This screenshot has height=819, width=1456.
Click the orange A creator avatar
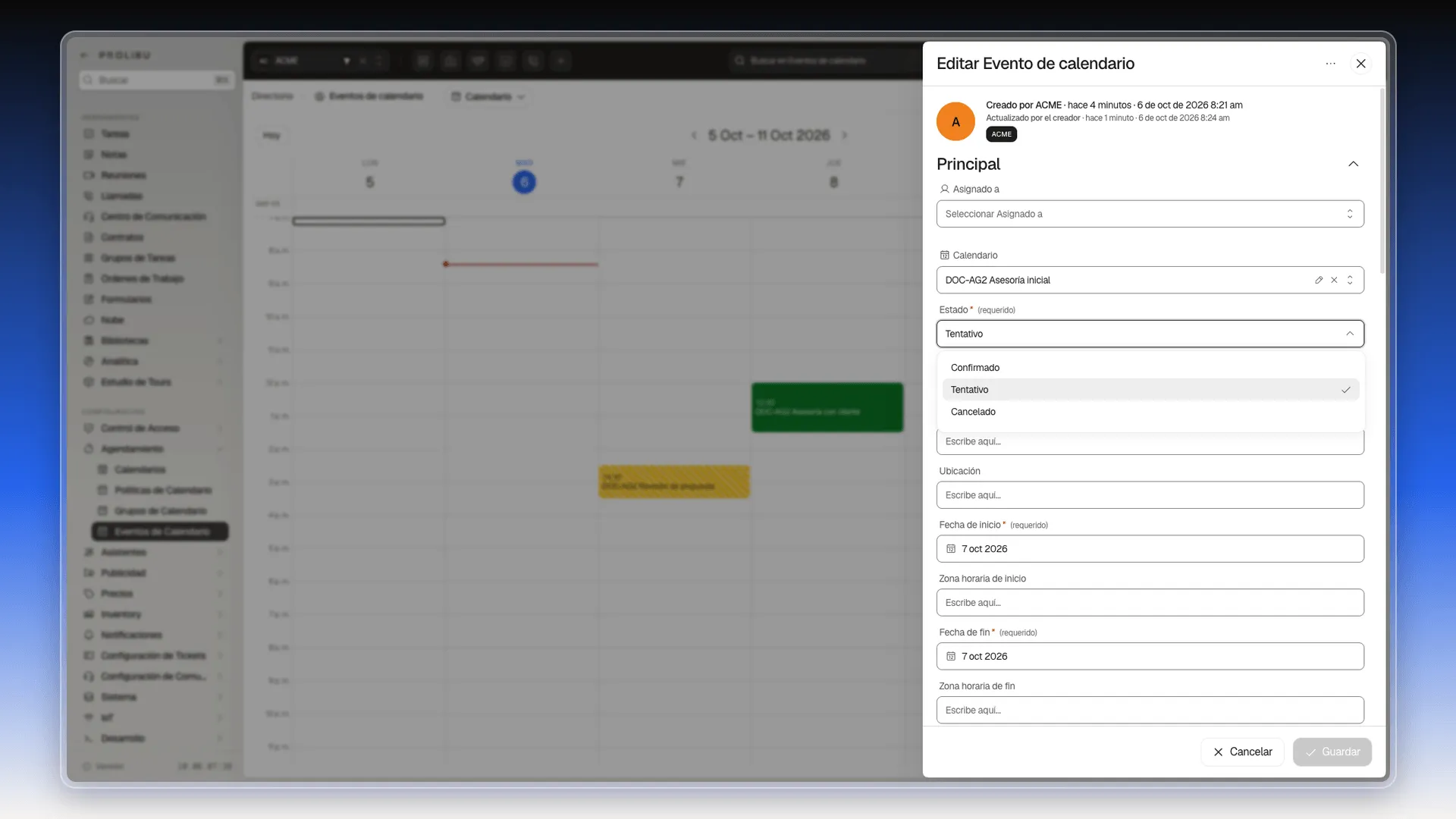coord(955,121)
